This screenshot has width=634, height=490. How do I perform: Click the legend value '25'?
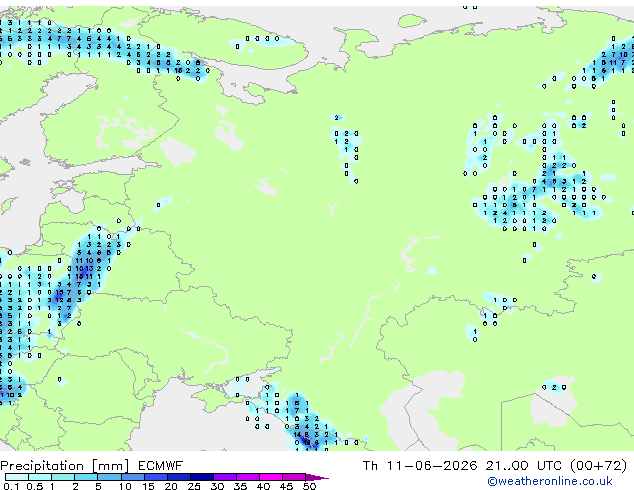(x=194, y=486)
